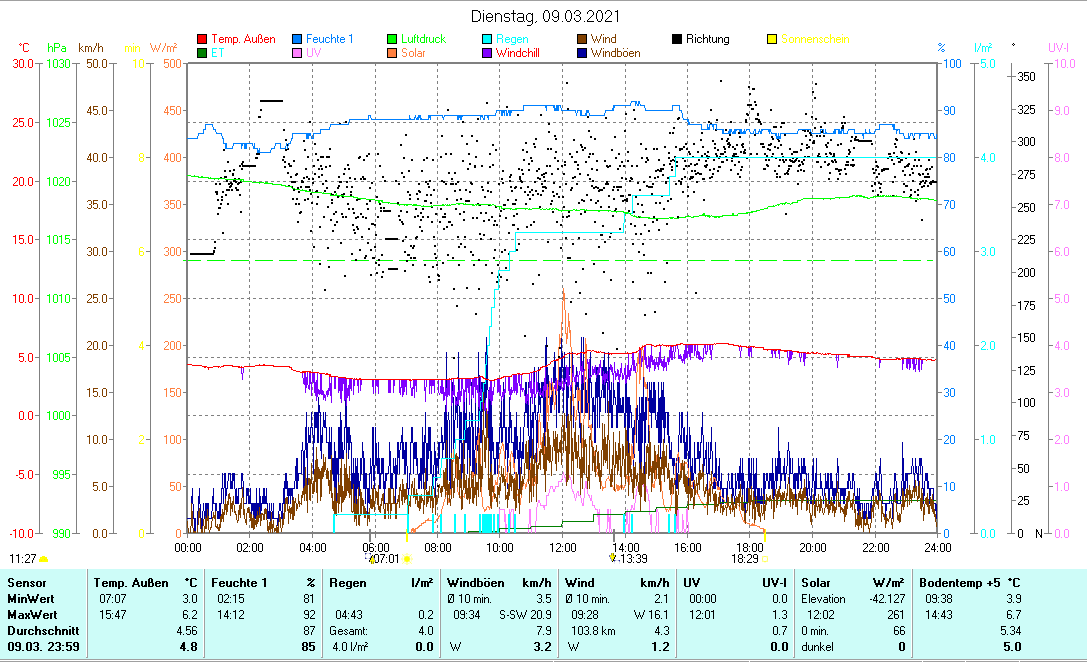Click the black Richtung legend square
The image size is (1087, 662).
tap(677, 40)
